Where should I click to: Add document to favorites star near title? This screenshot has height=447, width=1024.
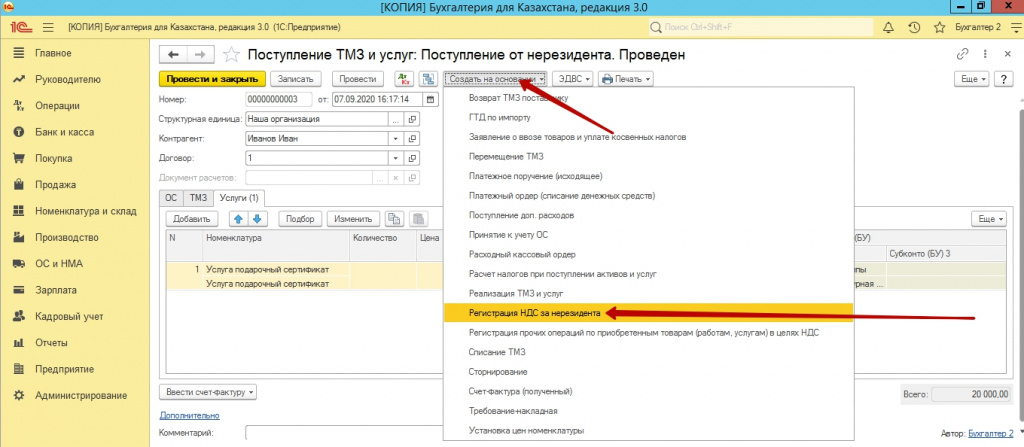(231, 54)
